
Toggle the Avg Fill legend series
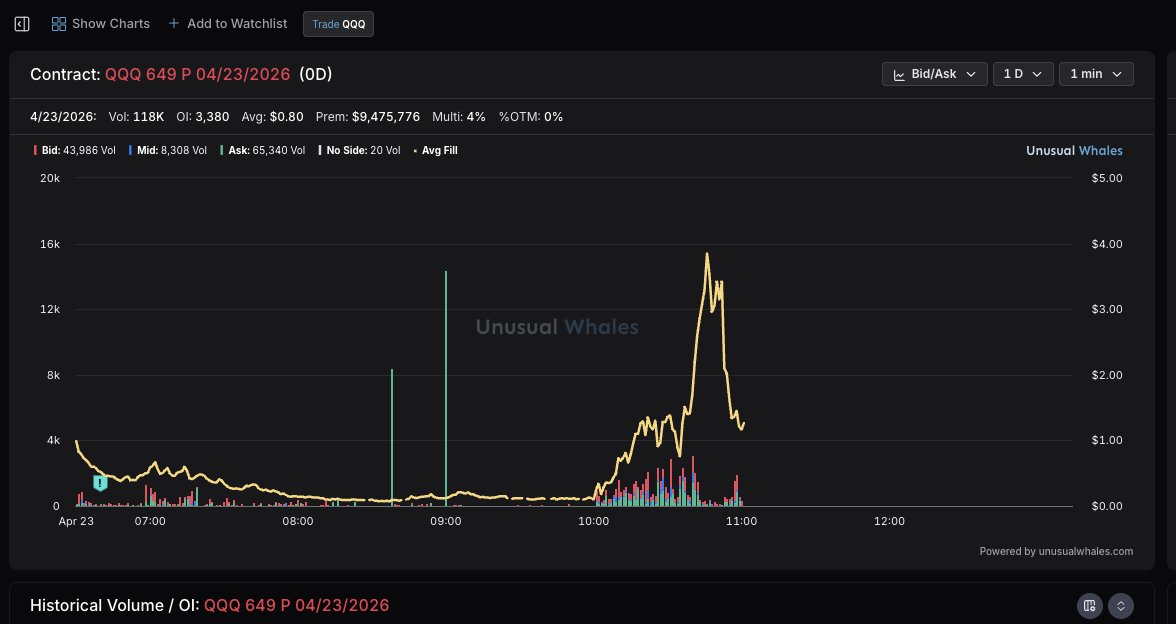[x=435, y=150]
